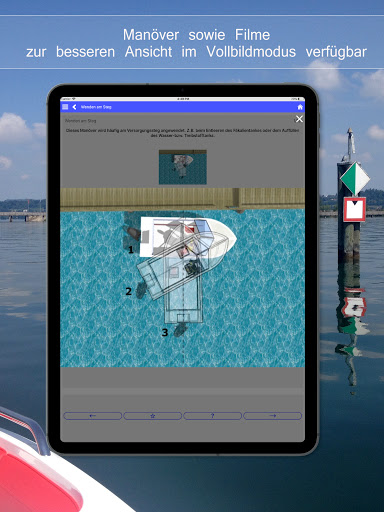The width and height of the screenshot is (384, 512).
Task: Go back using the chevron beside the title
Action: tap(74, 107)
